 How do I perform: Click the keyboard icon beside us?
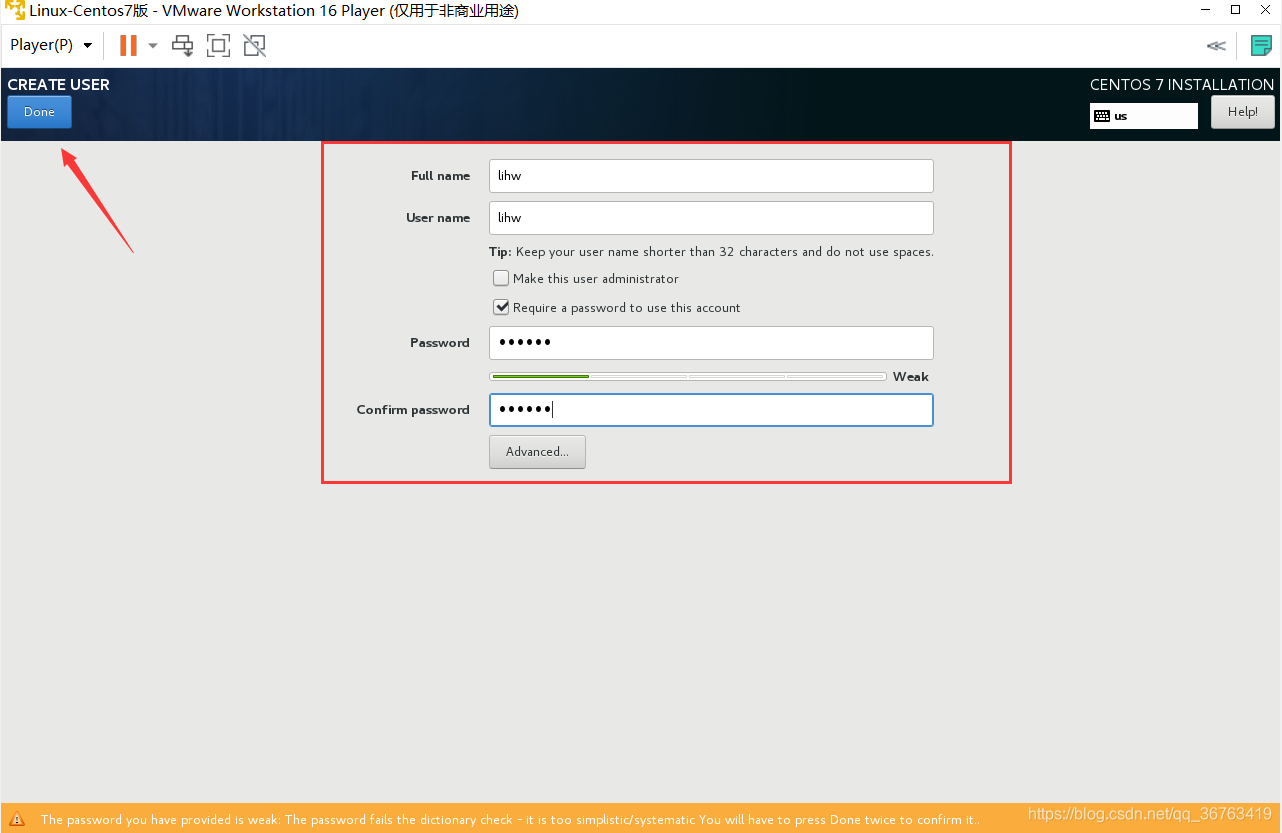point(1102,116)
